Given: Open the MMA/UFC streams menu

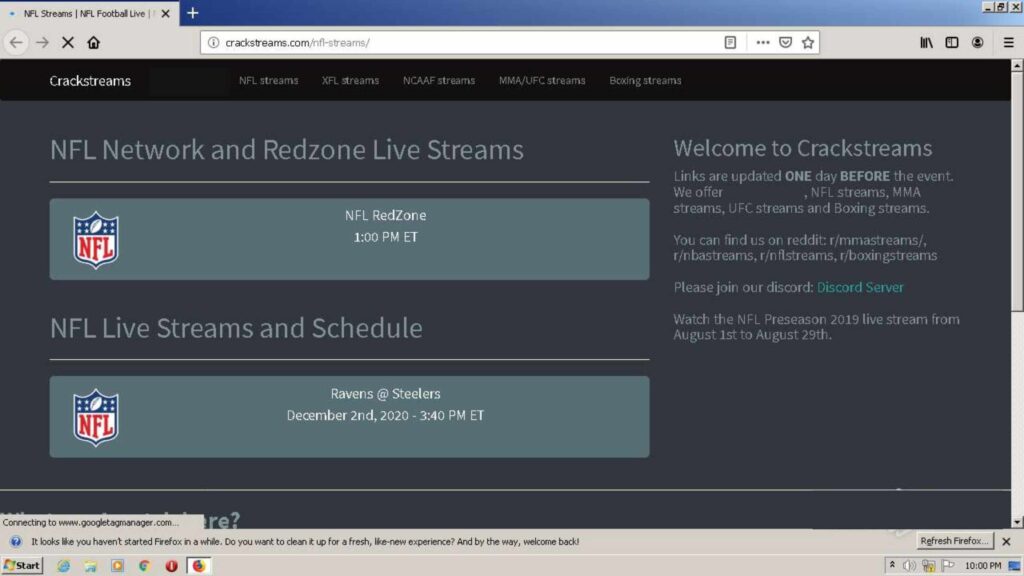Looking at the screenshot, I should pos(542,80).
